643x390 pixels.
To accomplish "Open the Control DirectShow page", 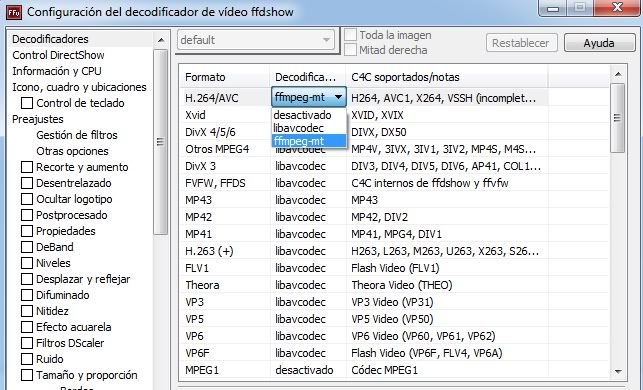I will (x=58, y=55).
